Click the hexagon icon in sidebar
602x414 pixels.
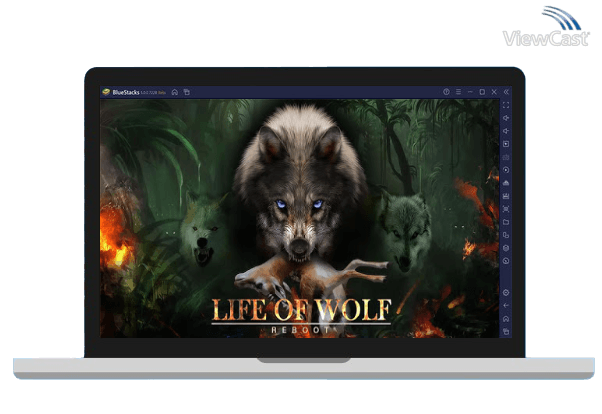pyautogui.click(x=506, y=248)
